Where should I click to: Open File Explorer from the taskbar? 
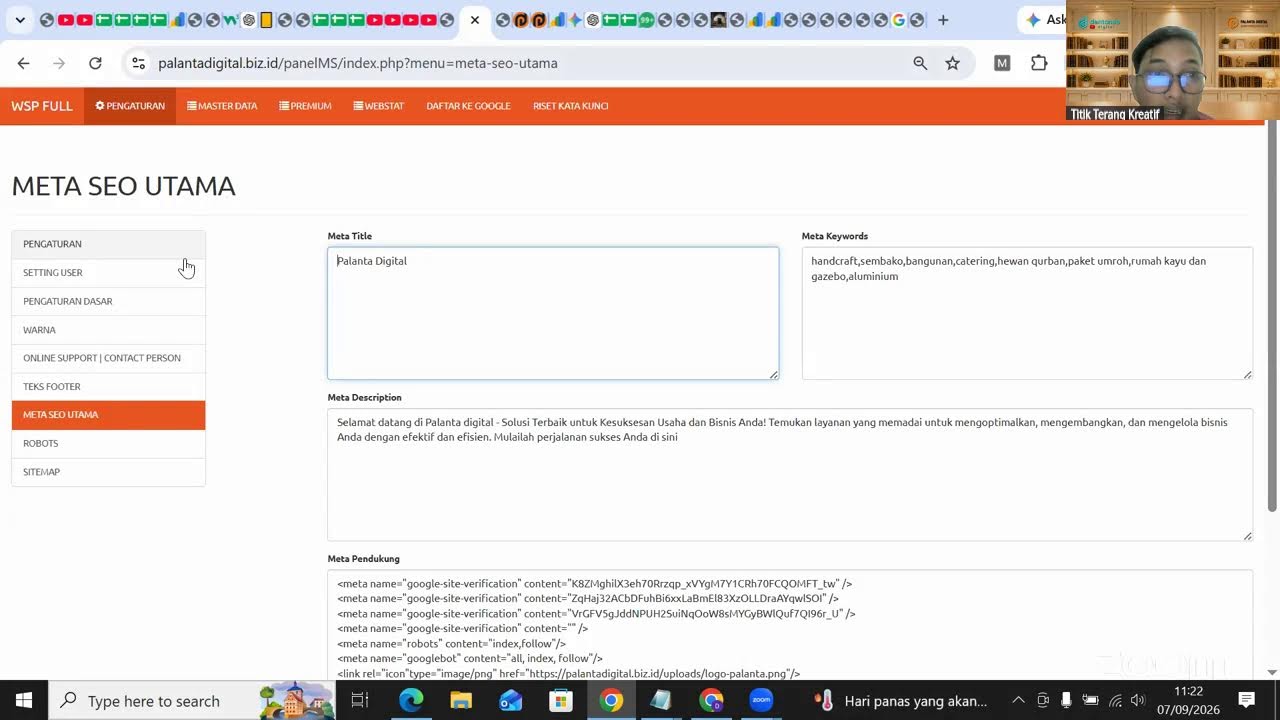tap(461, 700)
